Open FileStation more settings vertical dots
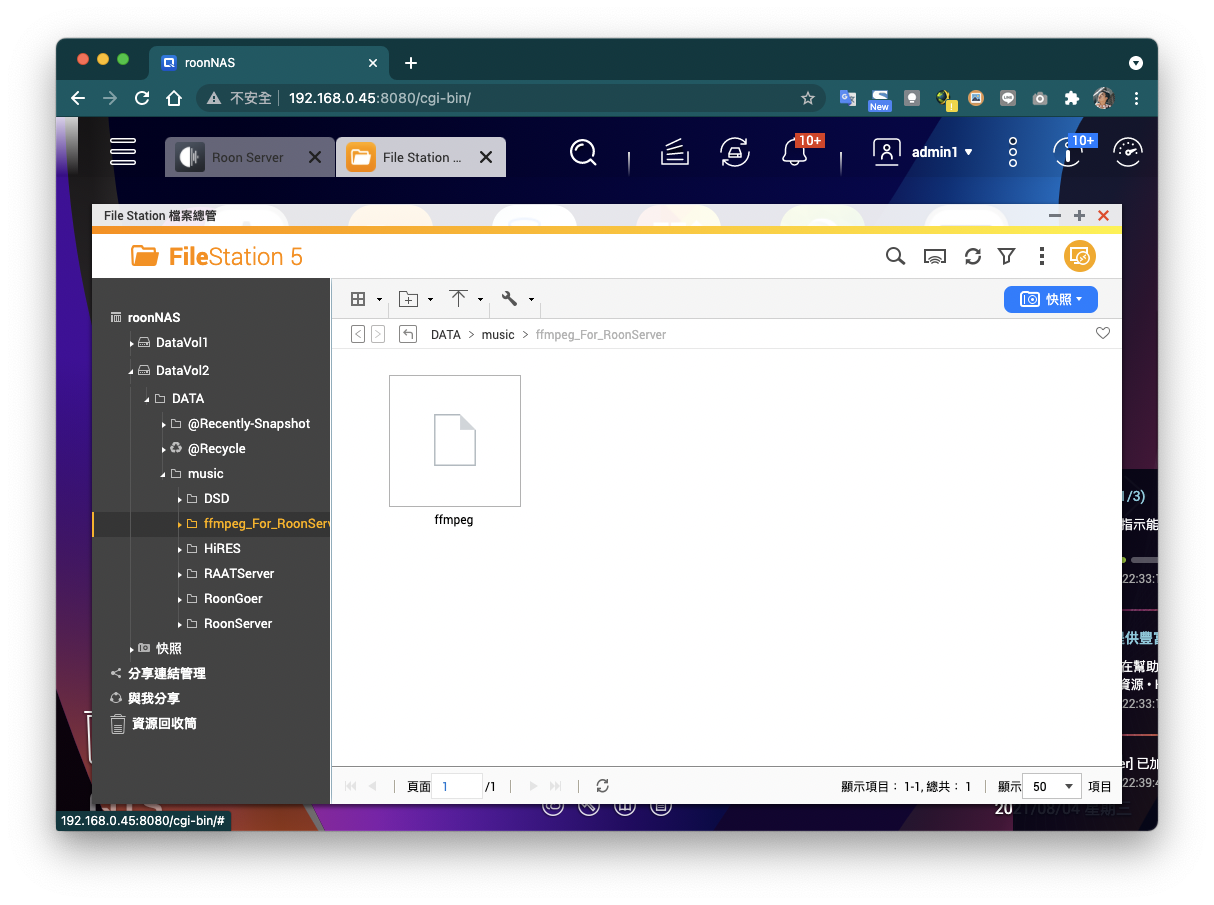1214x905 pixels. [1042, 257]
